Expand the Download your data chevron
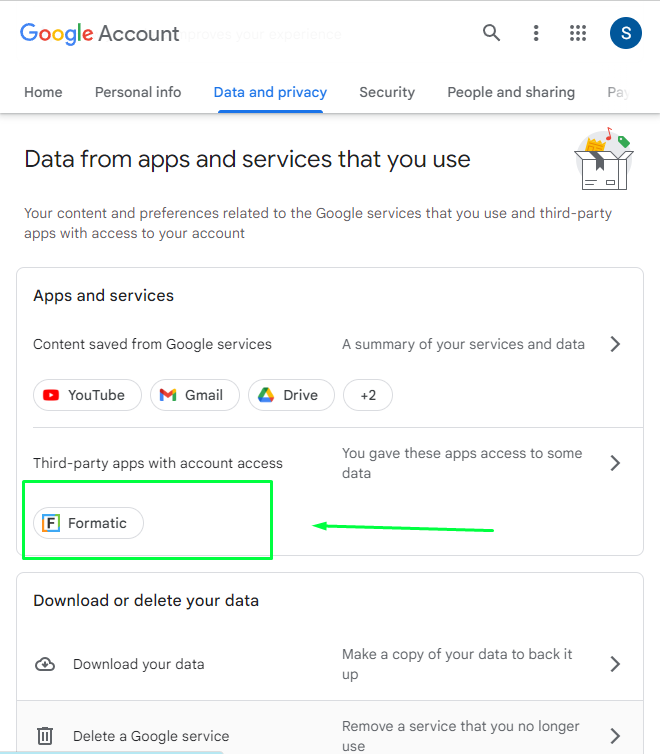This screenshot has width=660, height=754. pos(615,664)
